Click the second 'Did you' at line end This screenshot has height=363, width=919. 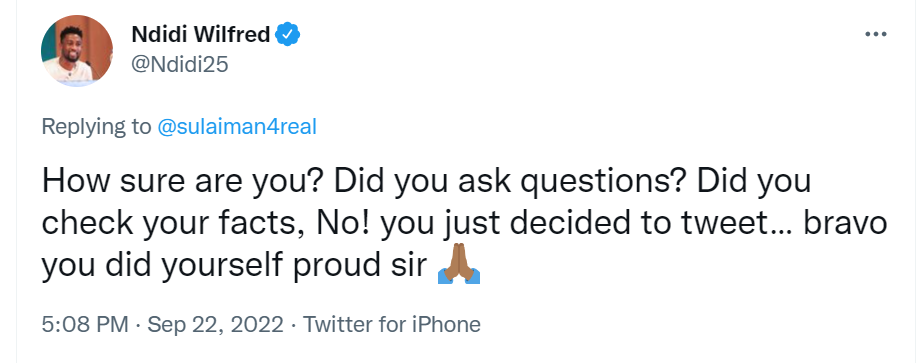(753, 182)
